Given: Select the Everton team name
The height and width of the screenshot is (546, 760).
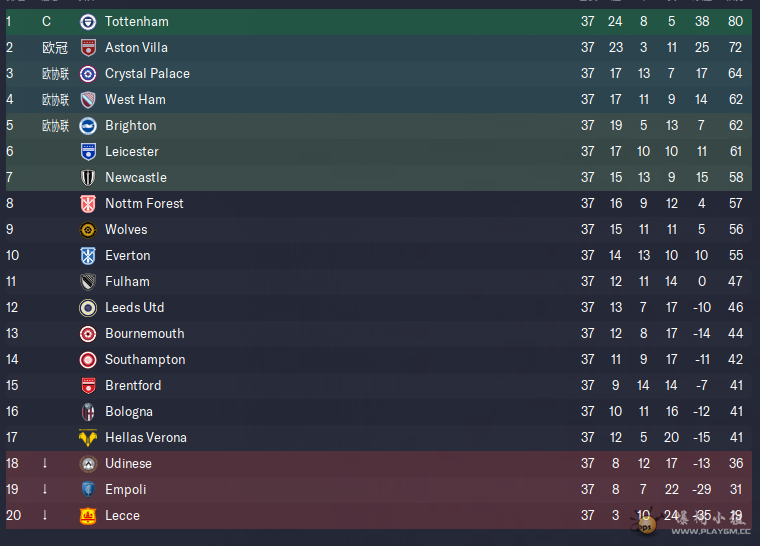Looking at the screenshot, I should tap(127, 256).
